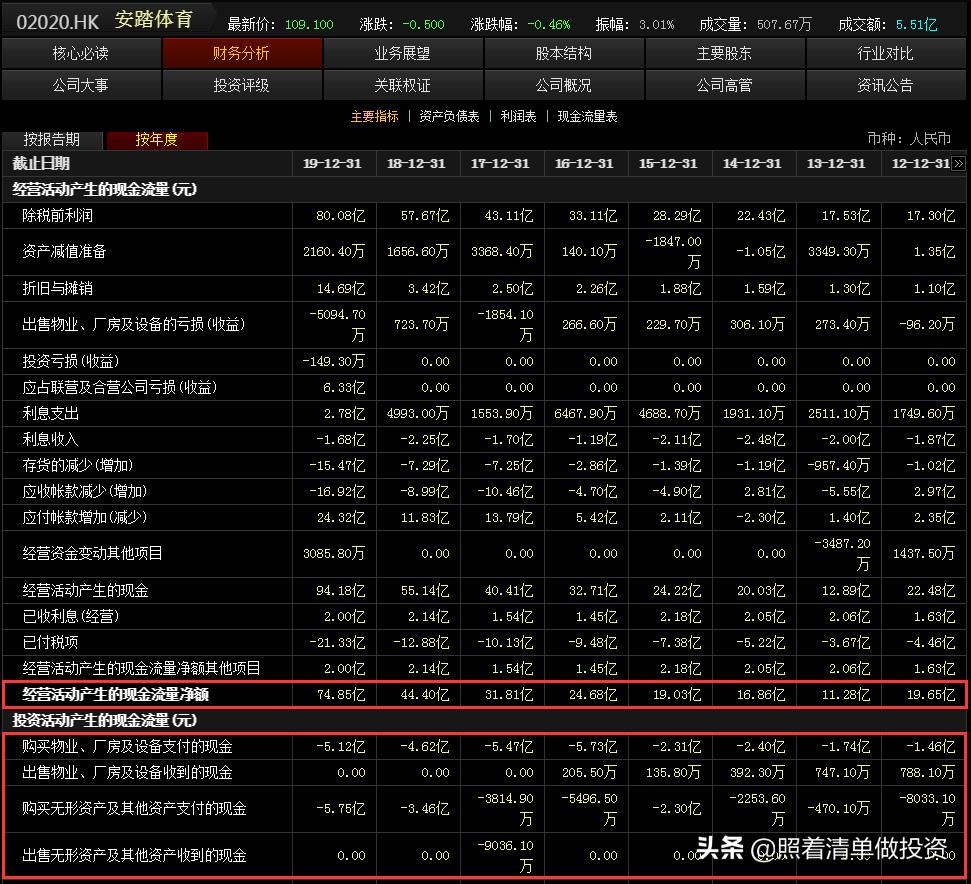
Task: Select the 主要指标 indicator view
Action: point(377,117)
